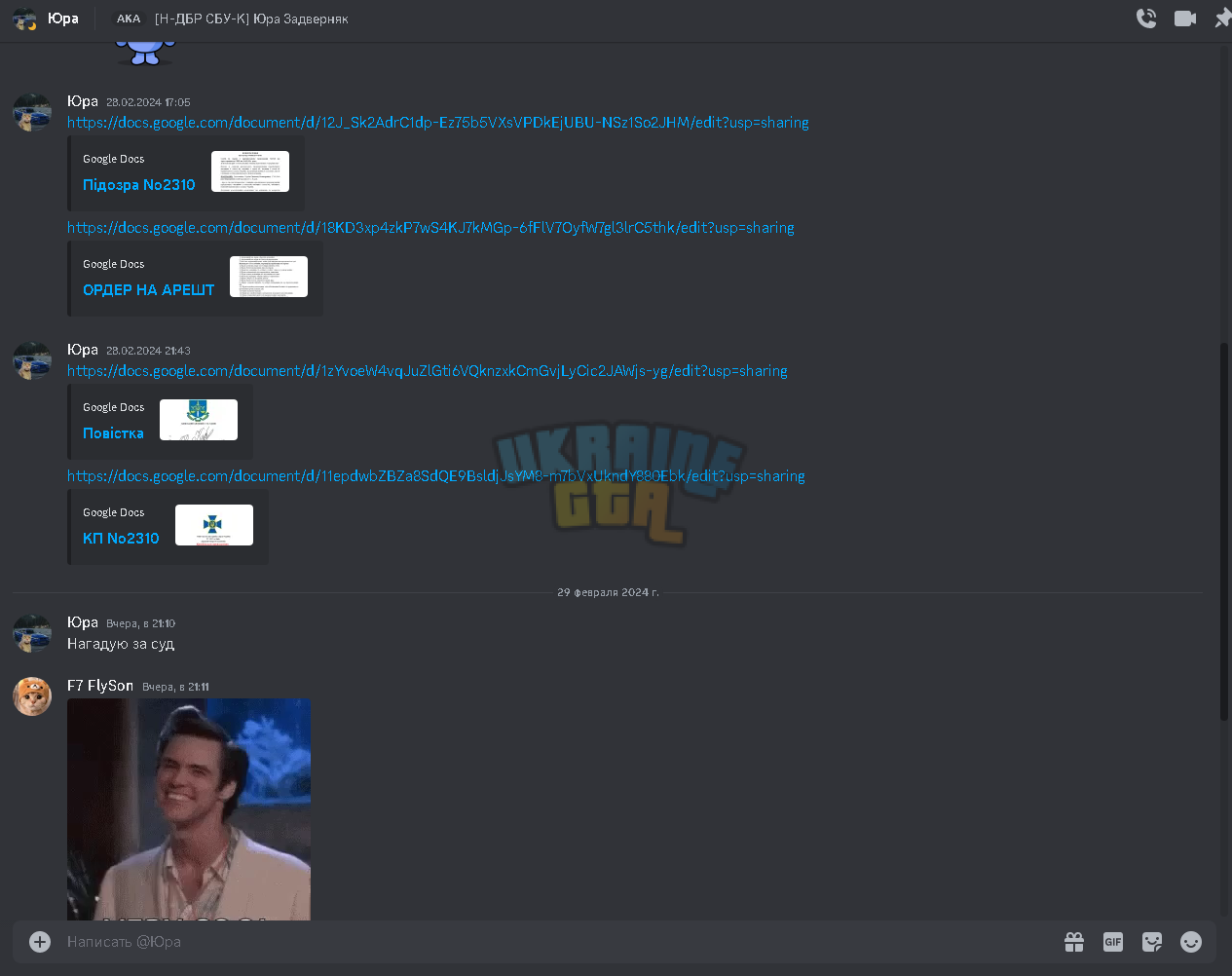Open the 'КП No2310' document title
The height and width of the screenshot is (976, 1232).
click(121, 539)
